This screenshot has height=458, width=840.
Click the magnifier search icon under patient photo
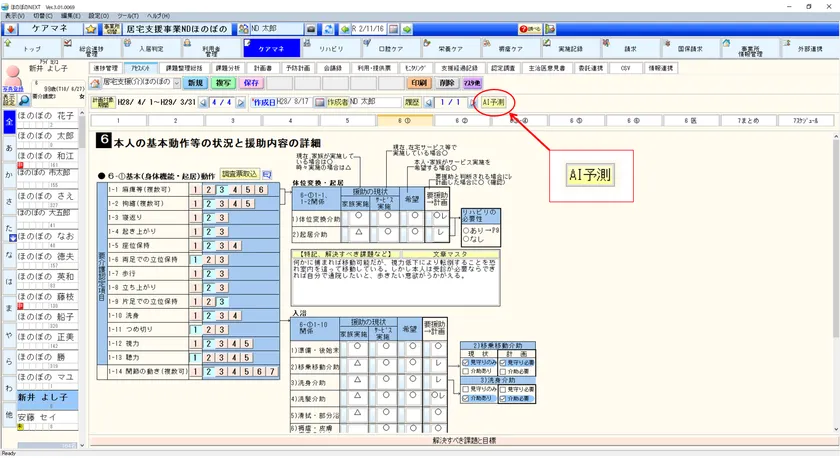[x=24, y=100]
